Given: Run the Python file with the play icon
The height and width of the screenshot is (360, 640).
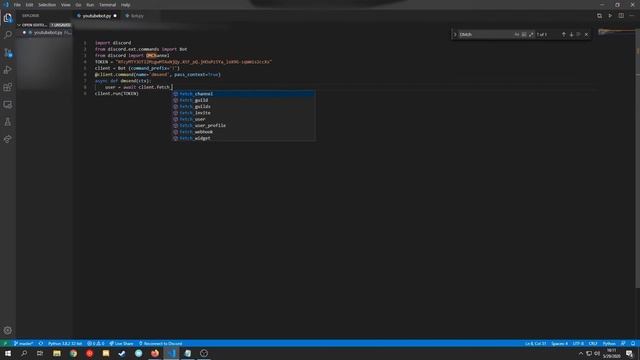Looking at the screenshot, I should [x=610, y=16].
